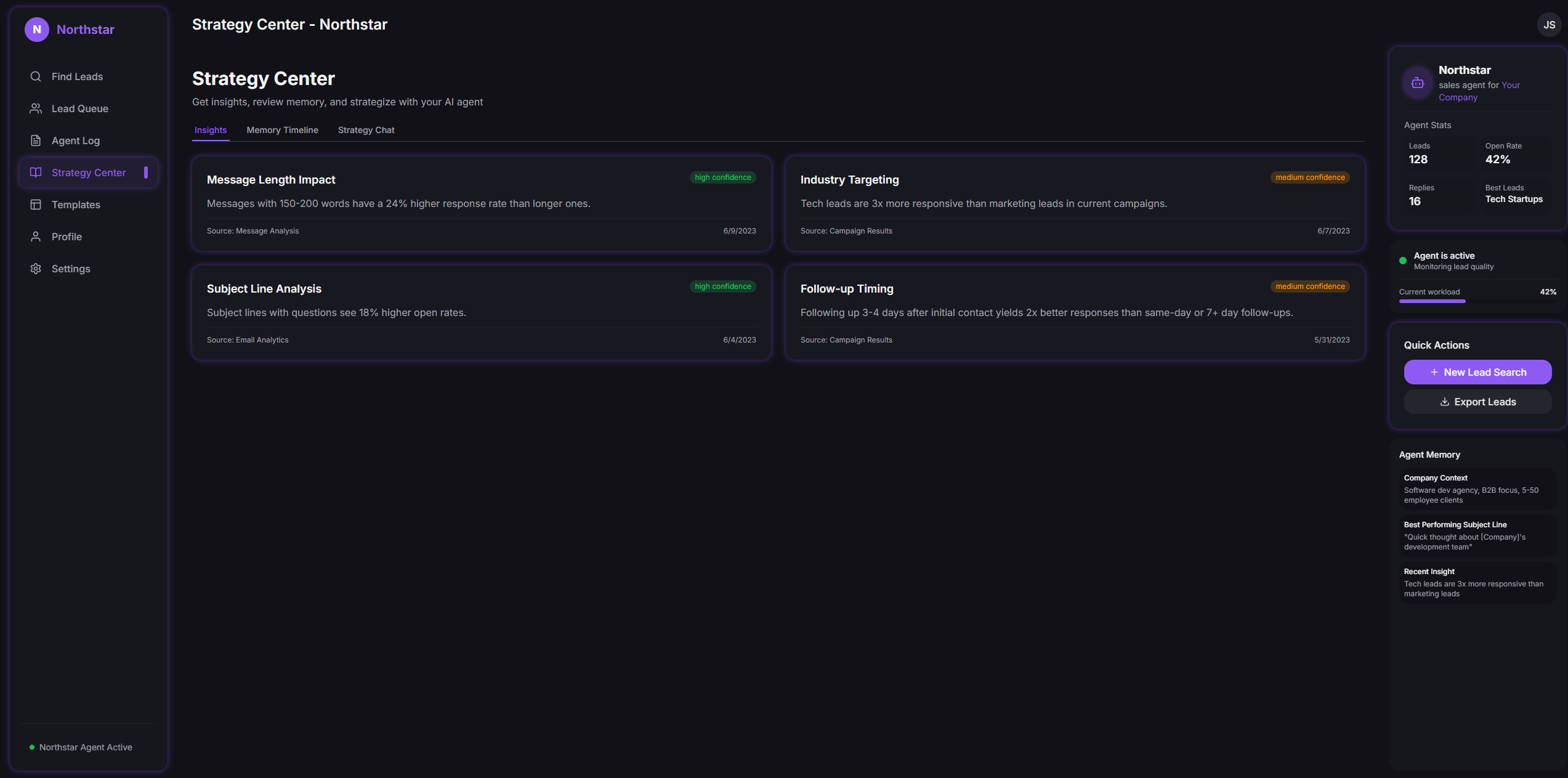
Task: Click the Current workload progress bar
Action: click(1477, 301)
